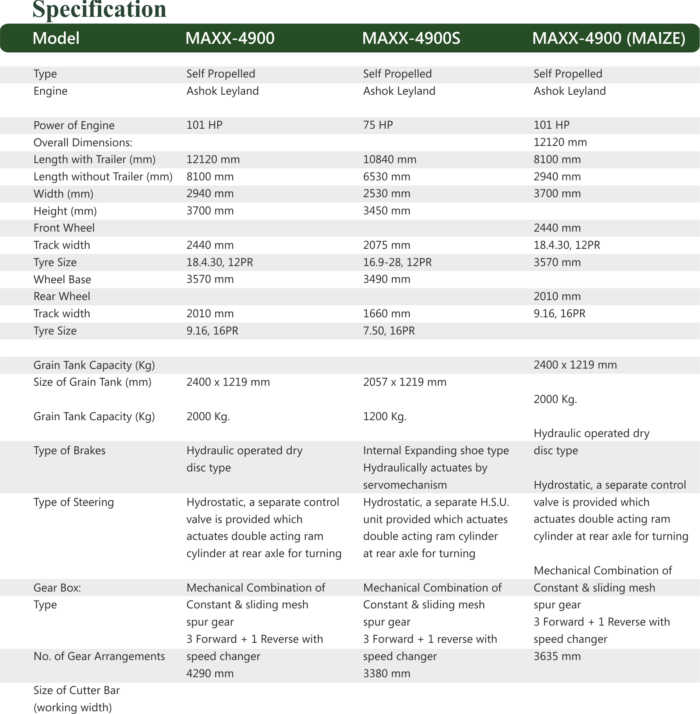Click "Hydrostatic, a separate H.S.U." line
Screen dimensions: 700x714
pyautogui.click(x=436, y=502)
